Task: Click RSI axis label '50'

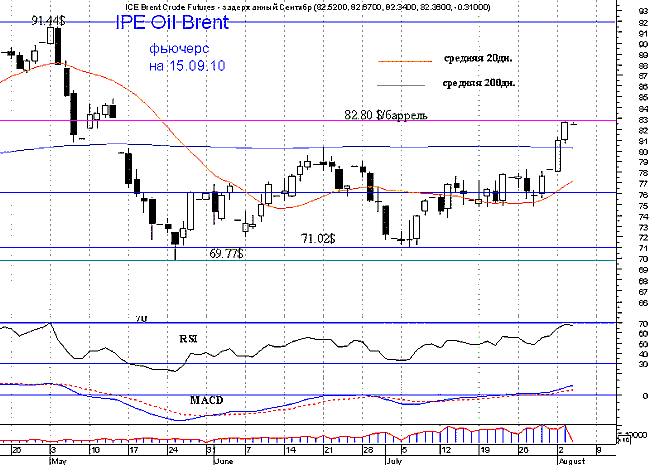Action: [643, 344]
